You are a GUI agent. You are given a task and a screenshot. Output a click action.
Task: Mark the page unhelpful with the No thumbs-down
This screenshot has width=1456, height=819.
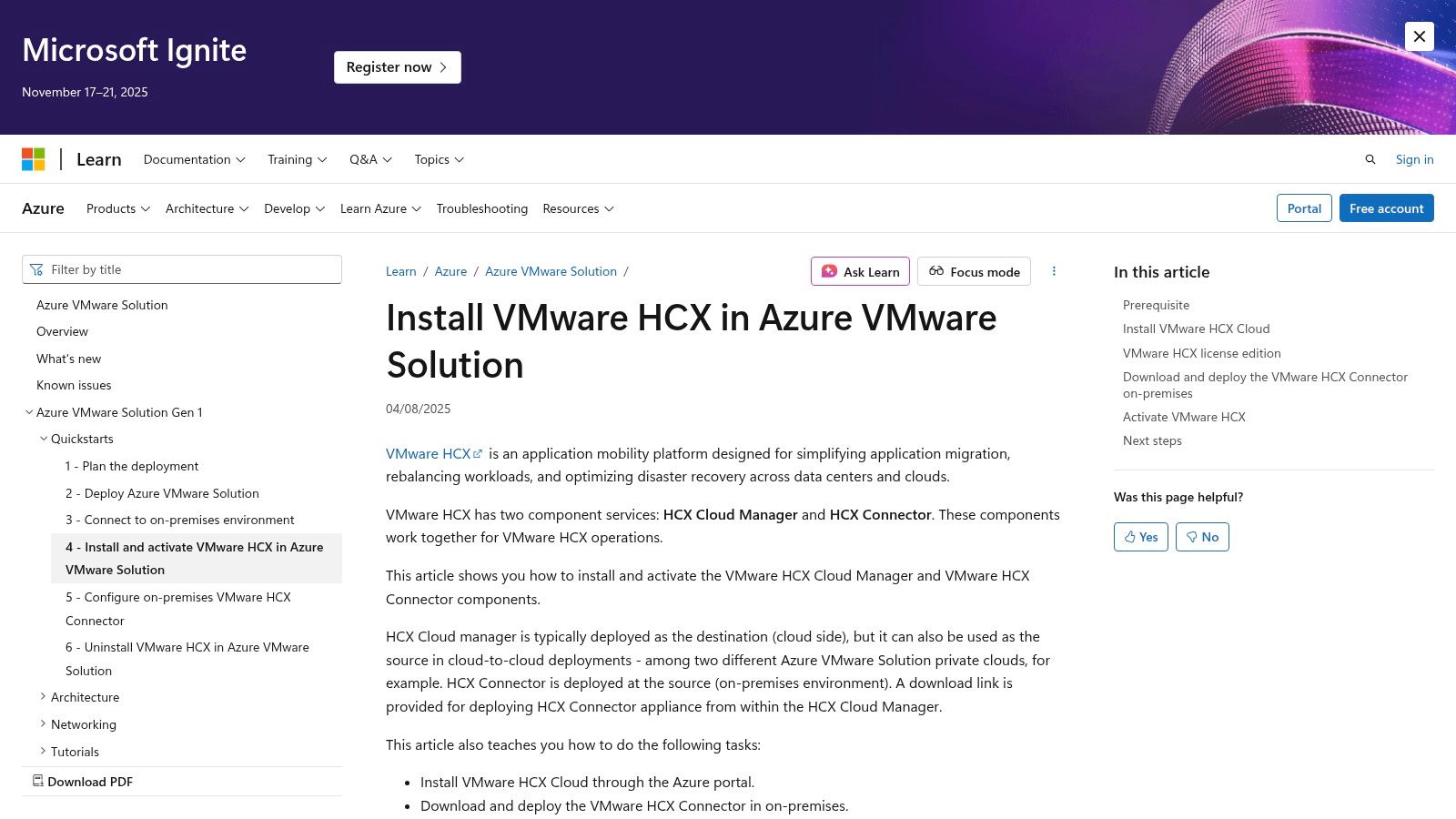pos(1202,537)
